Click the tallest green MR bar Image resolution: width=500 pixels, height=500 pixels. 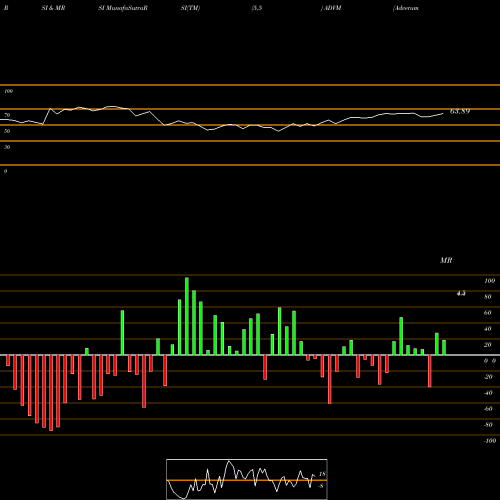[187, 316]
